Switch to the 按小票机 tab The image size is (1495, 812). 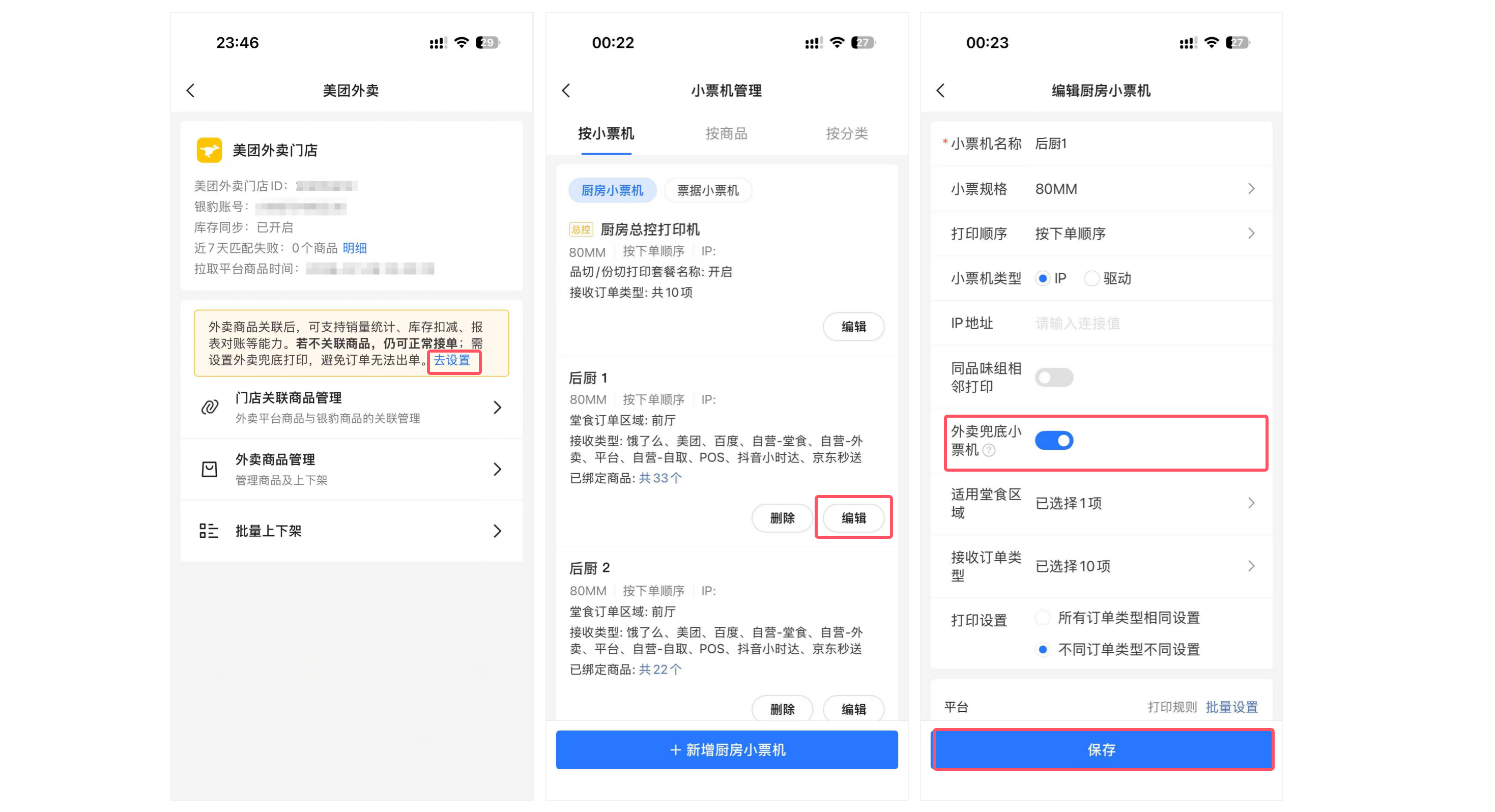pyautogui.click(x=606, y=133)
